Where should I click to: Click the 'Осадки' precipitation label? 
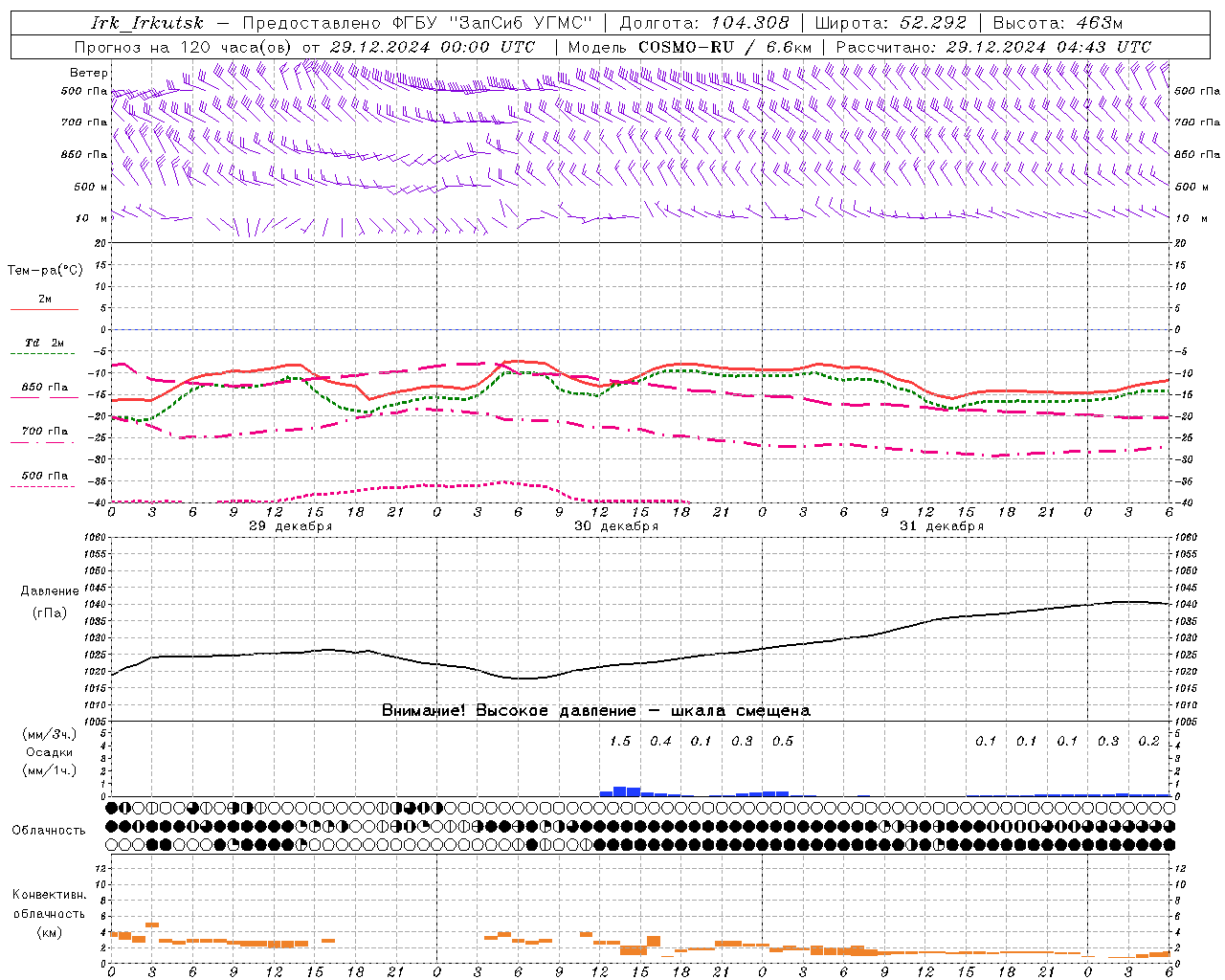point(49,752)
